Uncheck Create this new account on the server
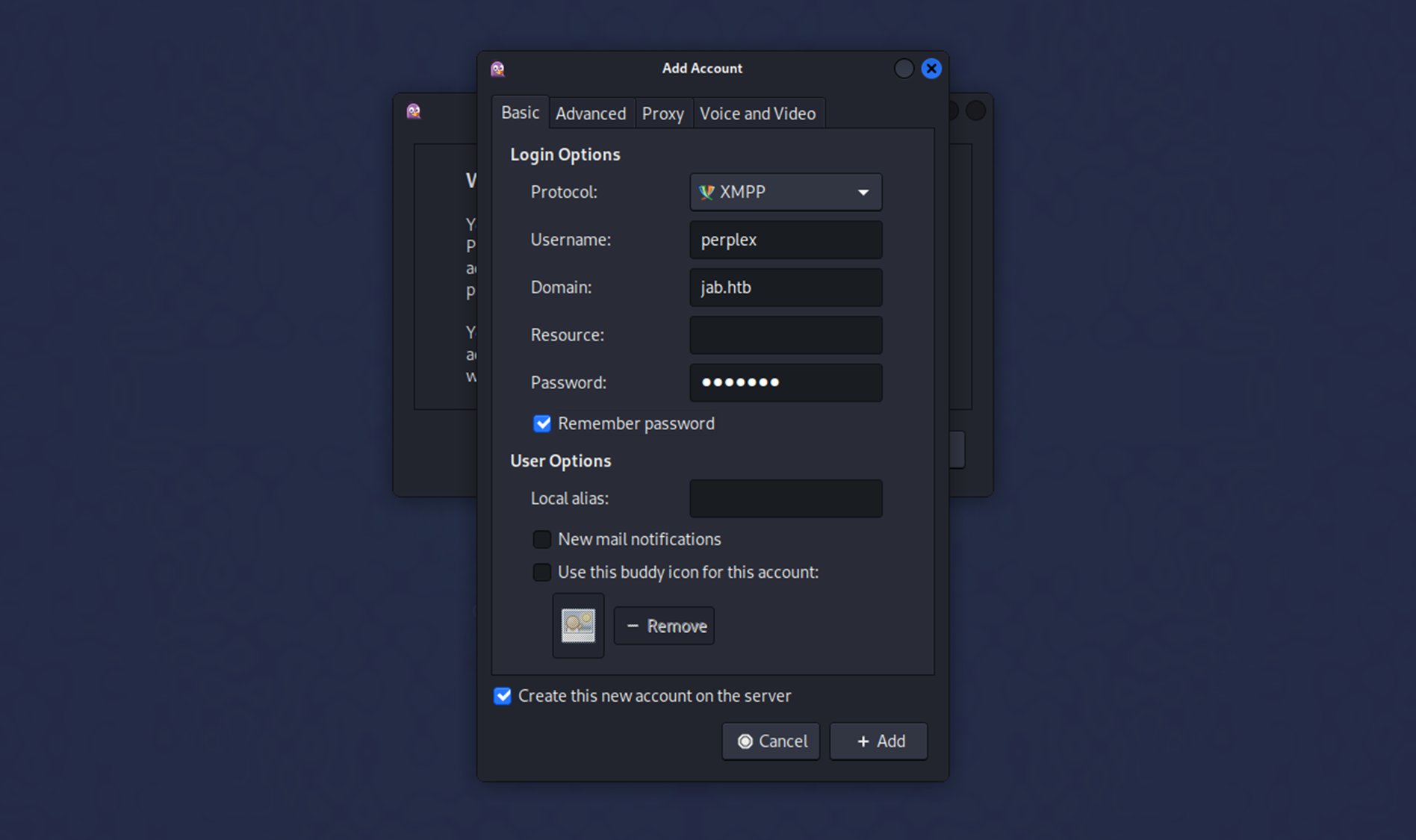The image size is (1416, 840). [503, 696]
